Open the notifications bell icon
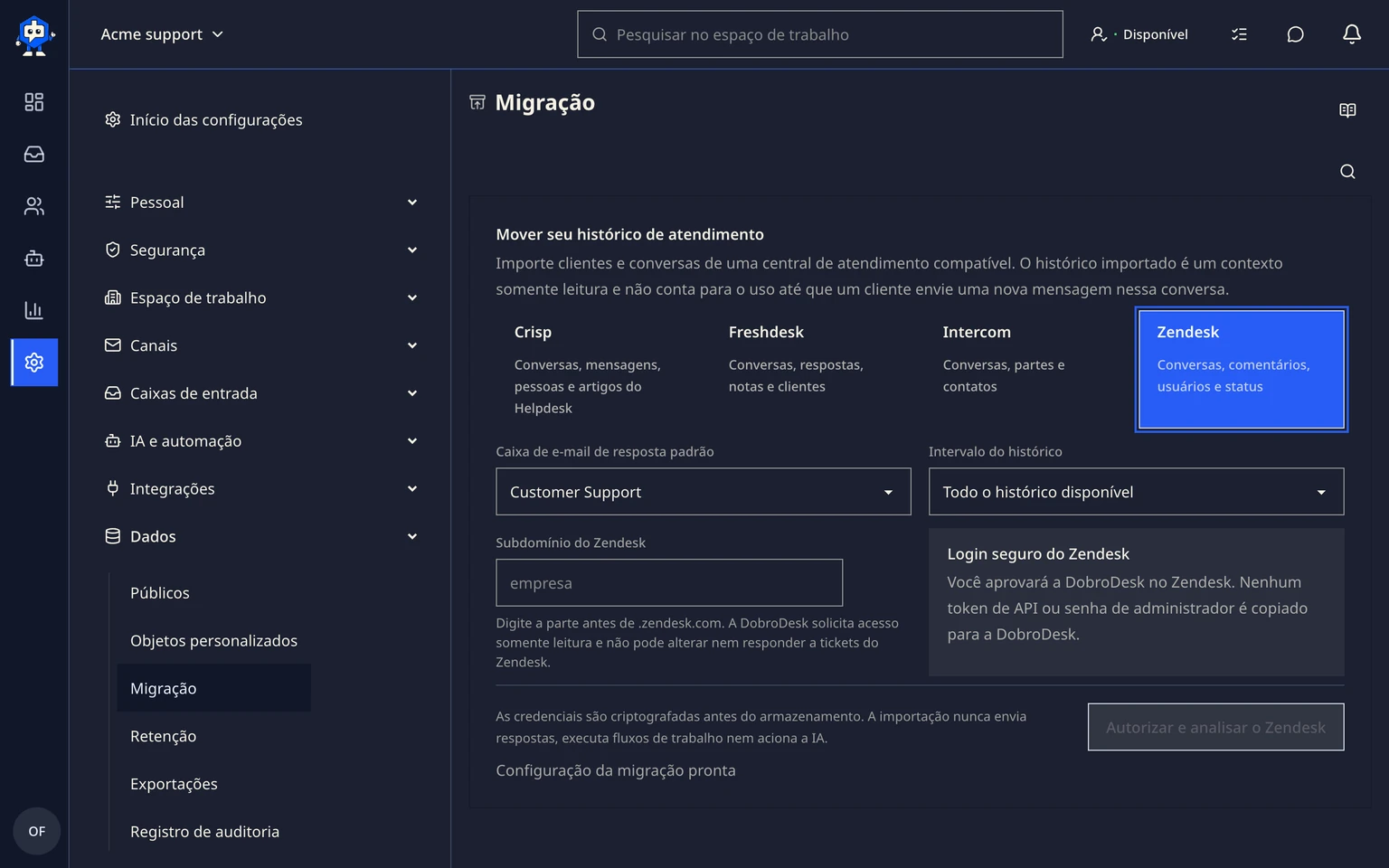The image size is (1389, 868). tap(1352, 34)
